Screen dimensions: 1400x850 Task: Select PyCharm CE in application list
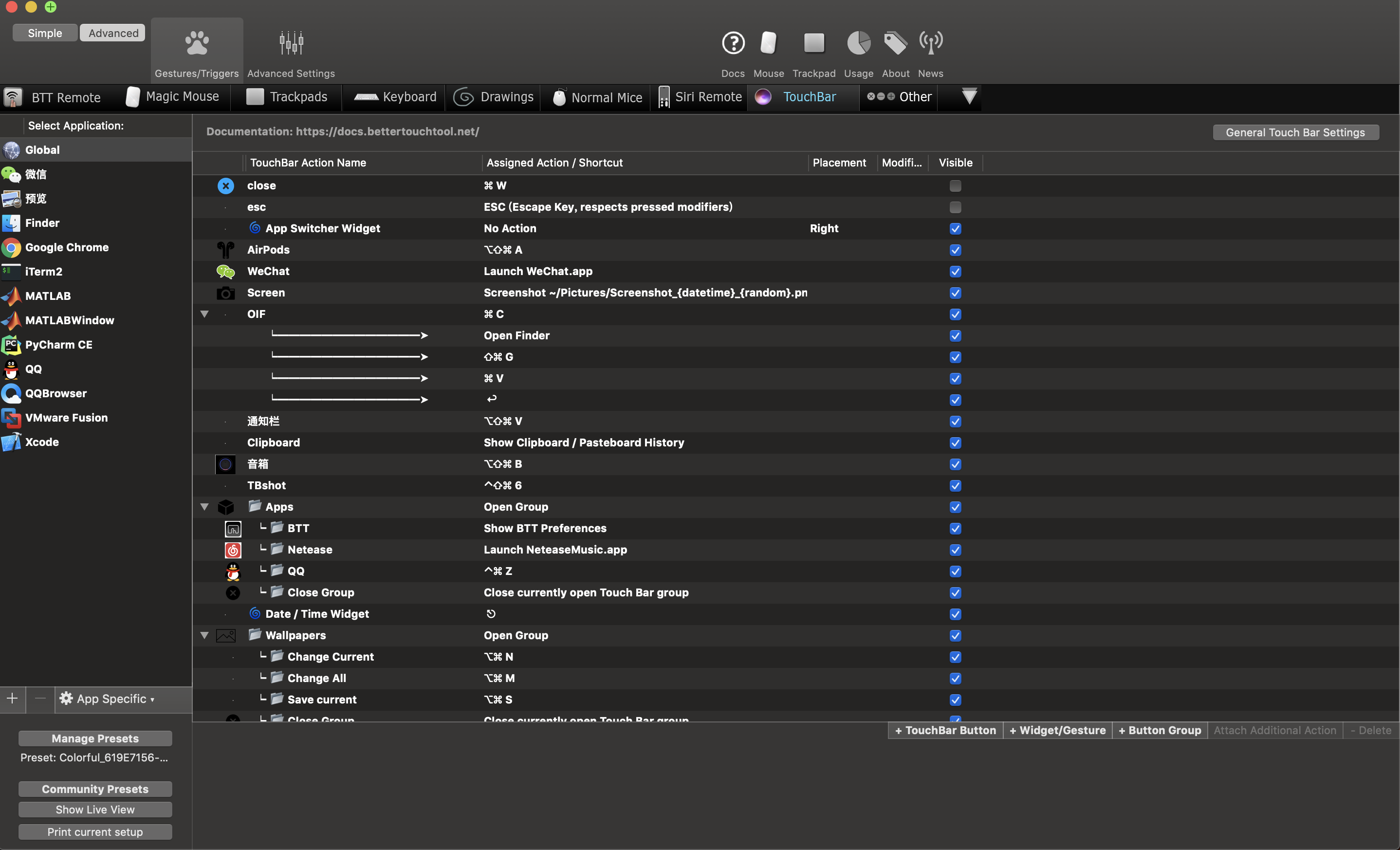[95, 345]
